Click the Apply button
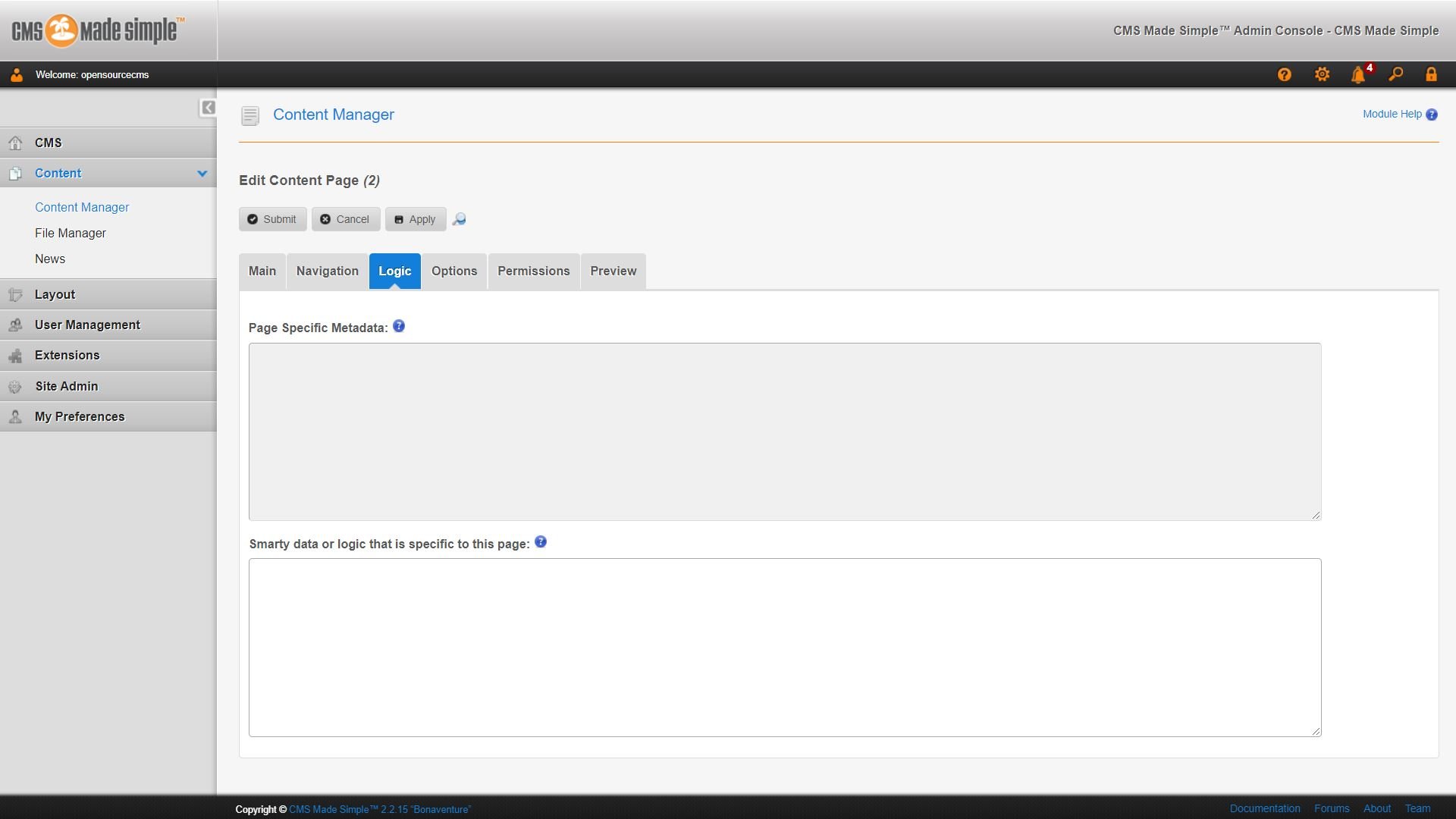The width and height of the screenshot is (1456, 819). [x=416, y=219]
